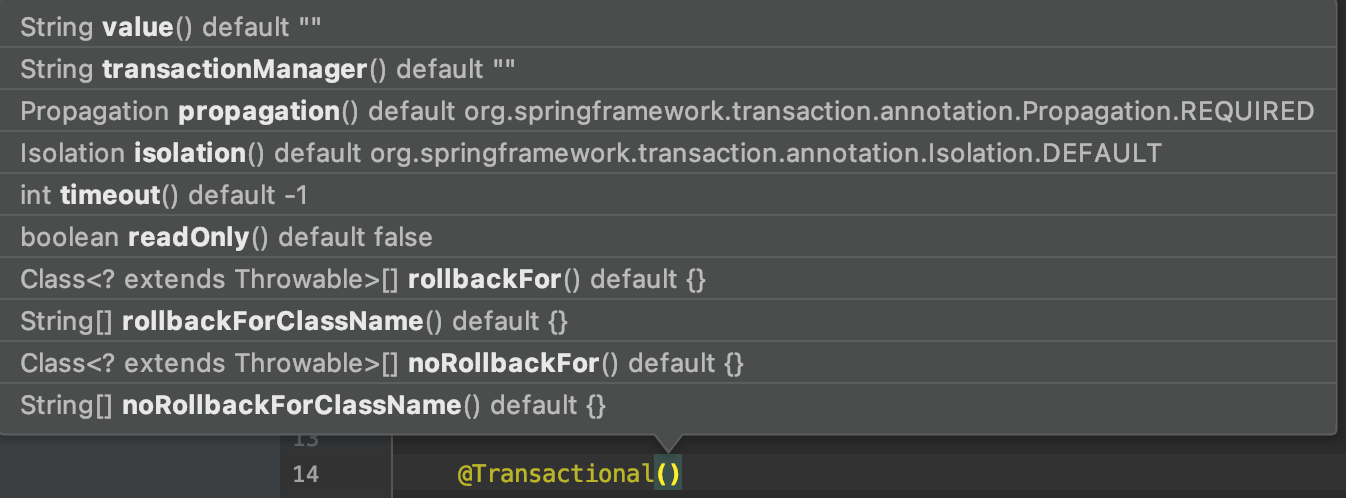Click the dark panel left of the line numbers
Viewport: 1346px width, 498px height.
coord(140,470)
